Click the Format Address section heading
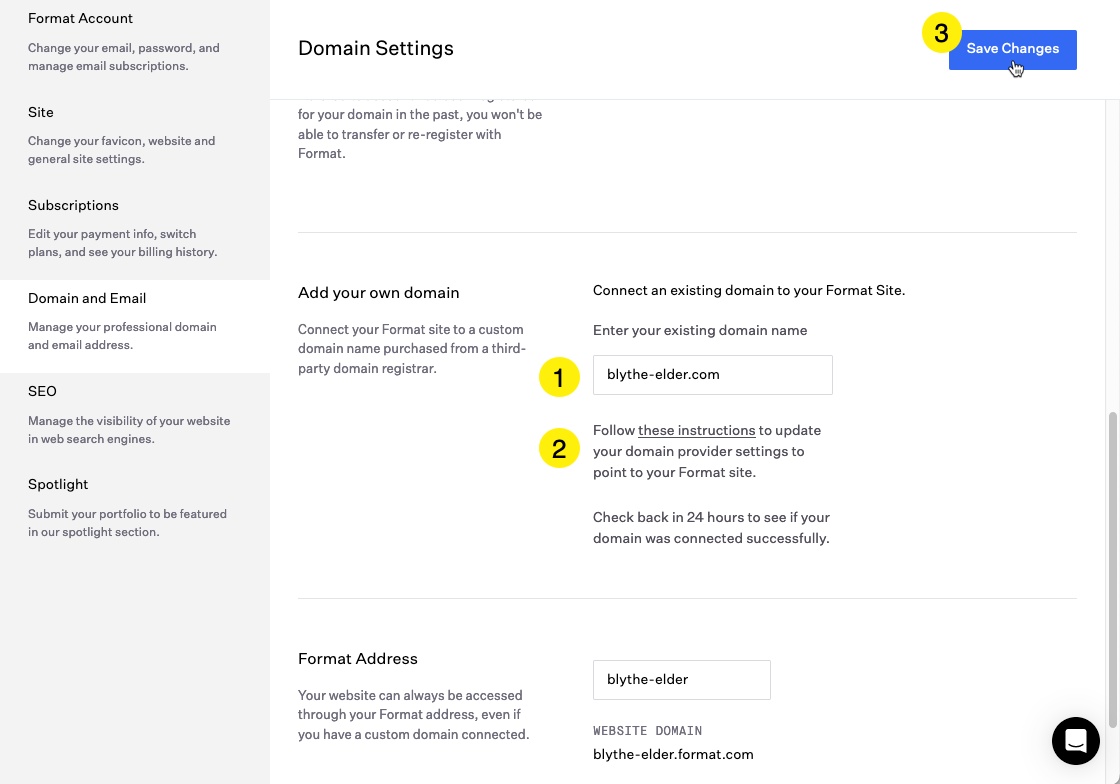Image resolution: width=1120 pixels, height=784 pixels. coord(358,659)
